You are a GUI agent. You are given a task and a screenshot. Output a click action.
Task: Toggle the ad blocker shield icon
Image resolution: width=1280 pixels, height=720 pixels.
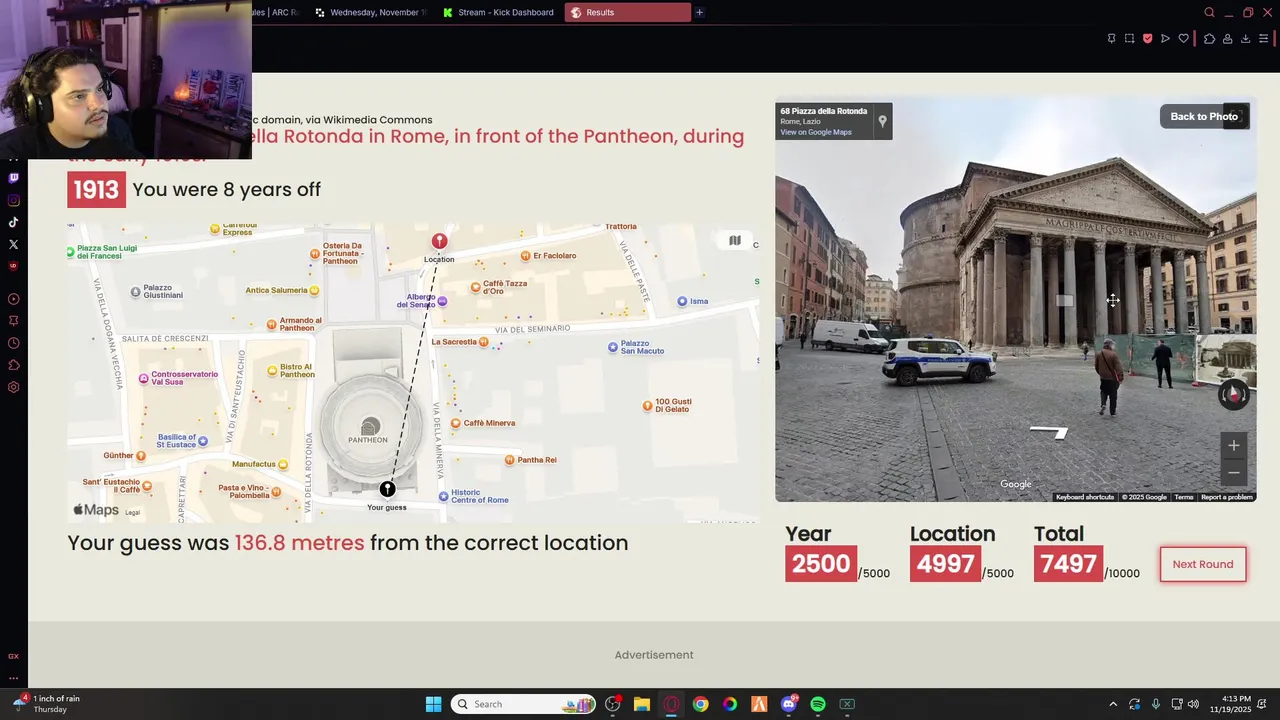pyautogui.click(x=1147, y=39)
